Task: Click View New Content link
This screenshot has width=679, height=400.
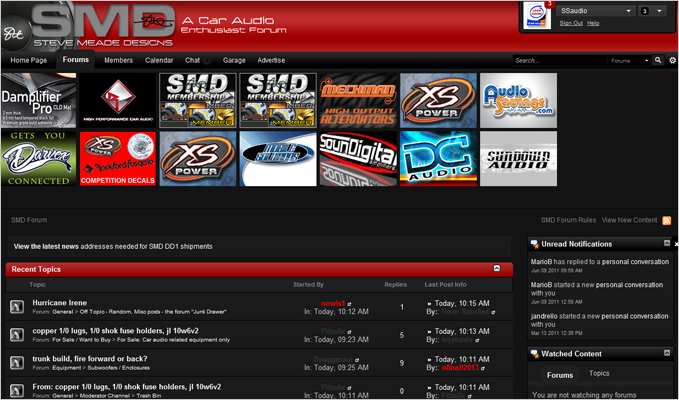Action: tap(629, 220)
